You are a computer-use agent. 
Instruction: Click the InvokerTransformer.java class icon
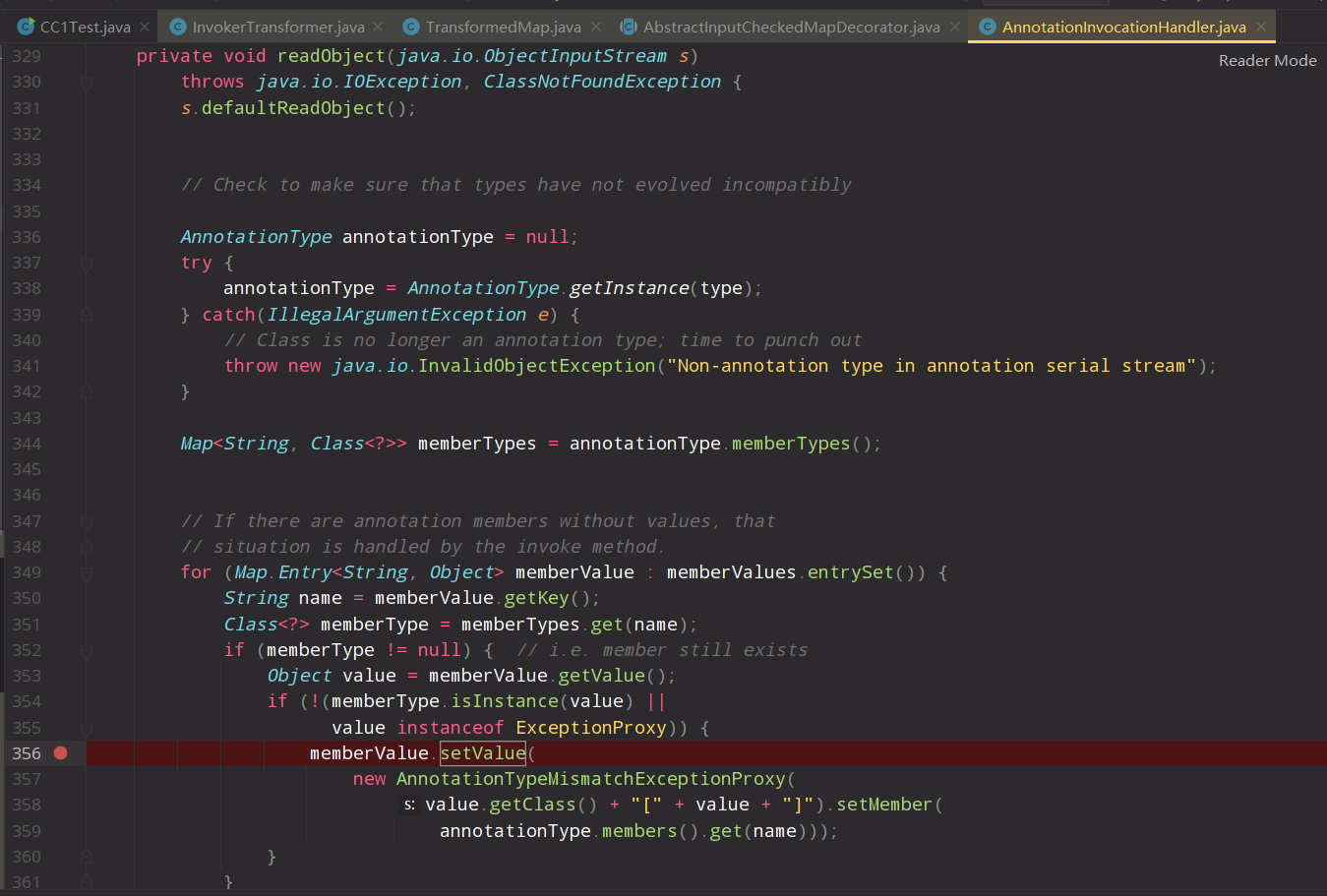click(178, 27)
